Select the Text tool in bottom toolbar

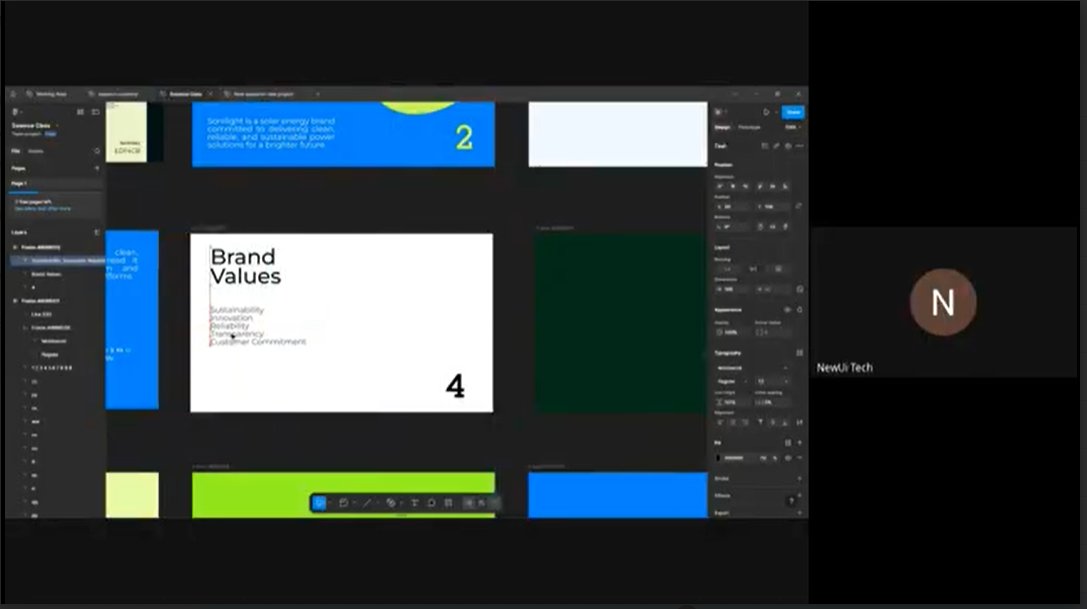(415, 503)
